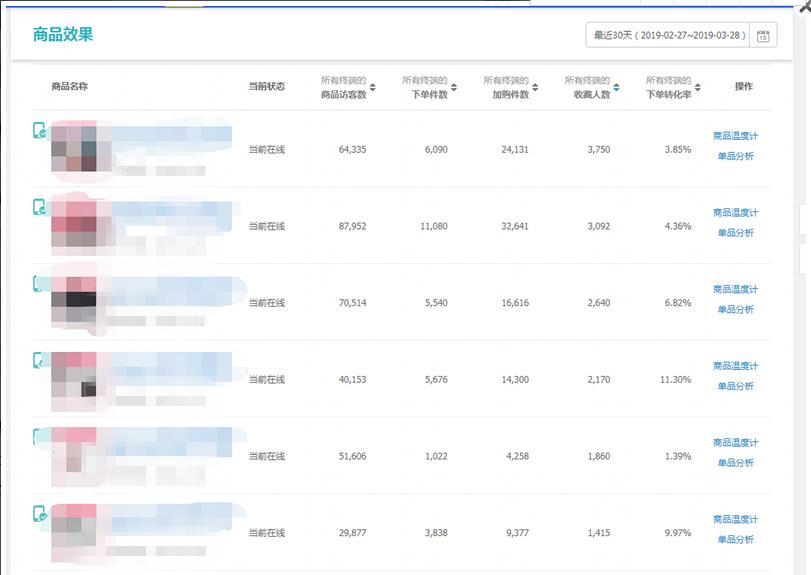This screenshot has width=811, height=575.
Task: Click the mobile icon on the 29,877 visitors row
Action: 40,514
